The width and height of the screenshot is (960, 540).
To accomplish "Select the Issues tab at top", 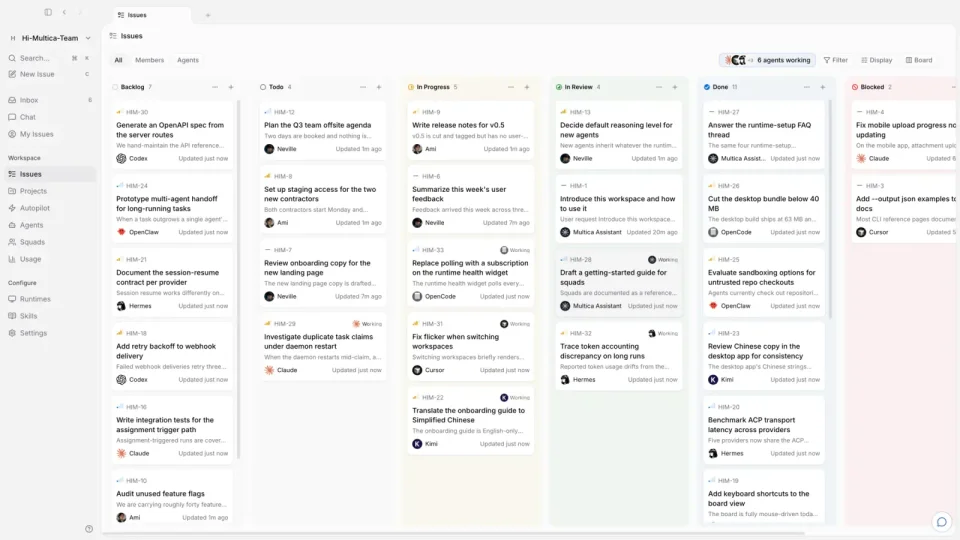I will pos(152,15).
